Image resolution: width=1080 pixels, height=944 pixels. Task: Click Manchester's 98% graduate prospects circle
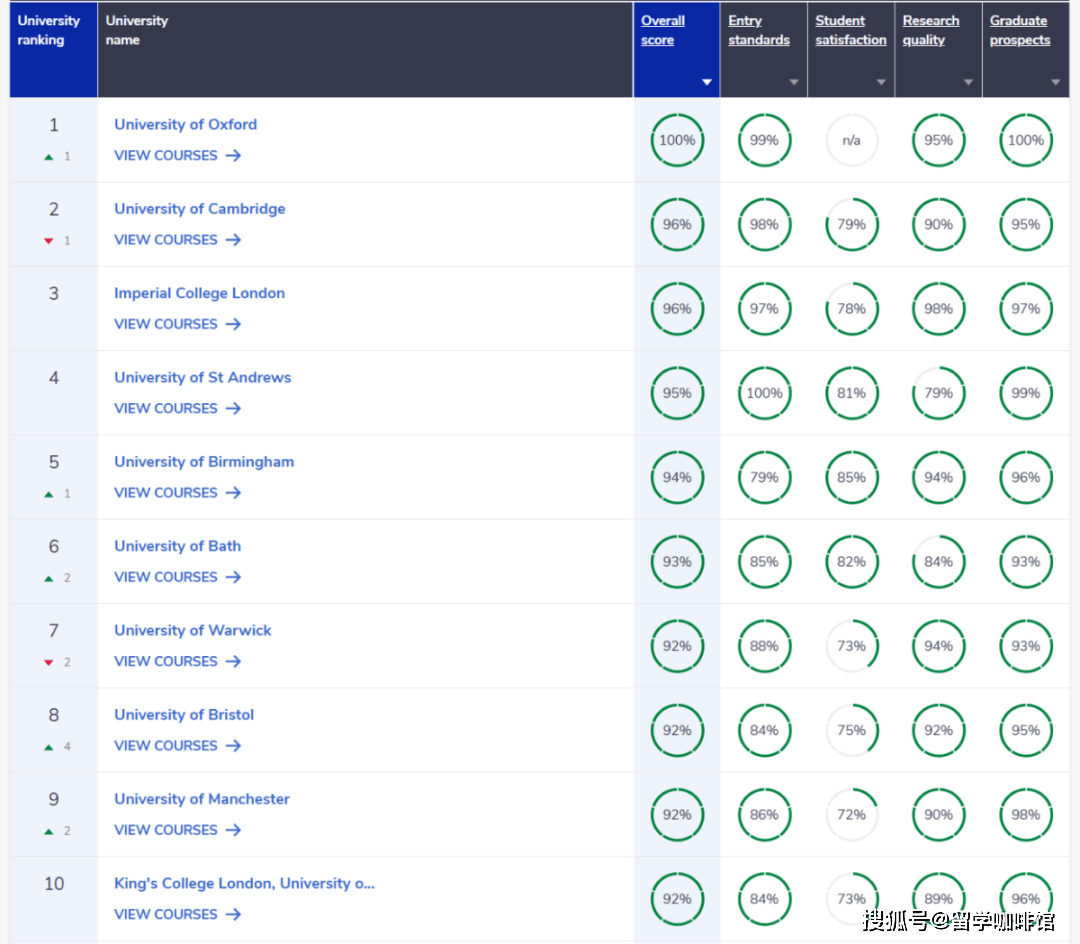click(1026, 815)
